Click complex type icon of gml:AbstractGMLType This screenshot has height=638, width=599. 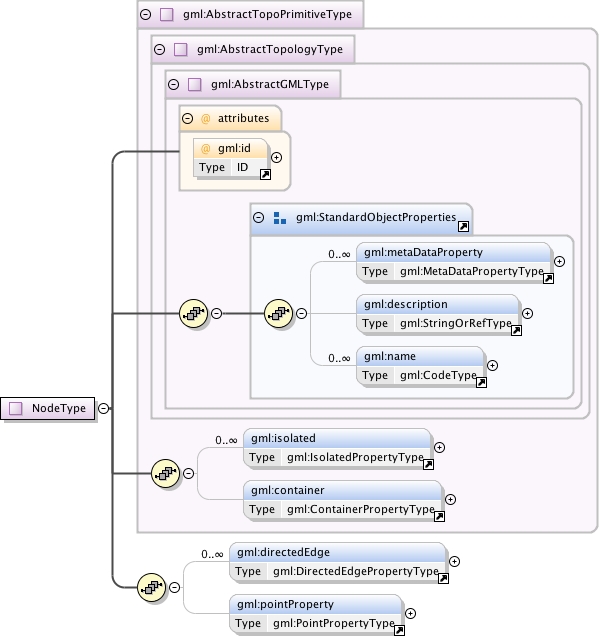pyautogui.click(x=195, y=85)
